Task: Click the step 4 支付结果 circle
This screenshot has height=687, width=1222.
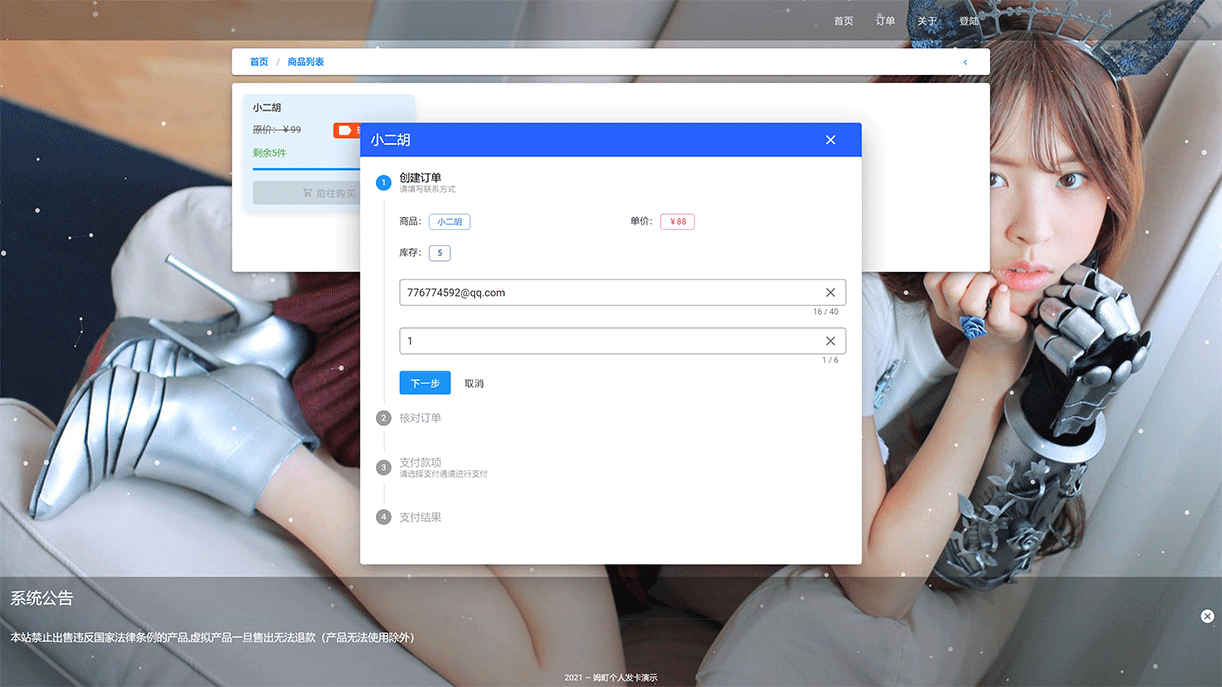Action: pyautogui.click(x=384, y=517)
